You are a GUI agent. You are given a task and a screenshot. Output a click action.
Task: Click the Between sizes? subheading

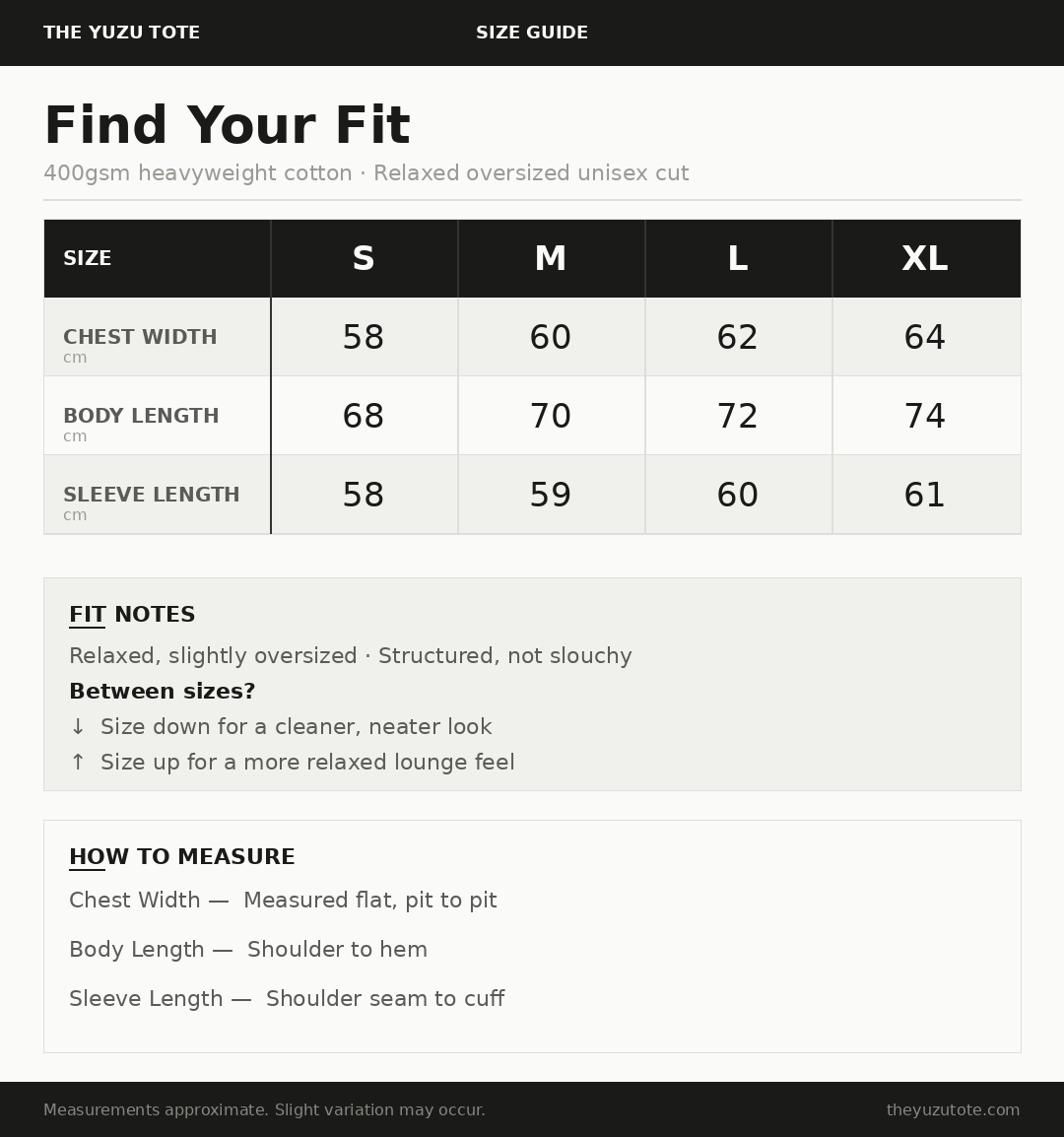pyautogui.click(x=163, y=692)
